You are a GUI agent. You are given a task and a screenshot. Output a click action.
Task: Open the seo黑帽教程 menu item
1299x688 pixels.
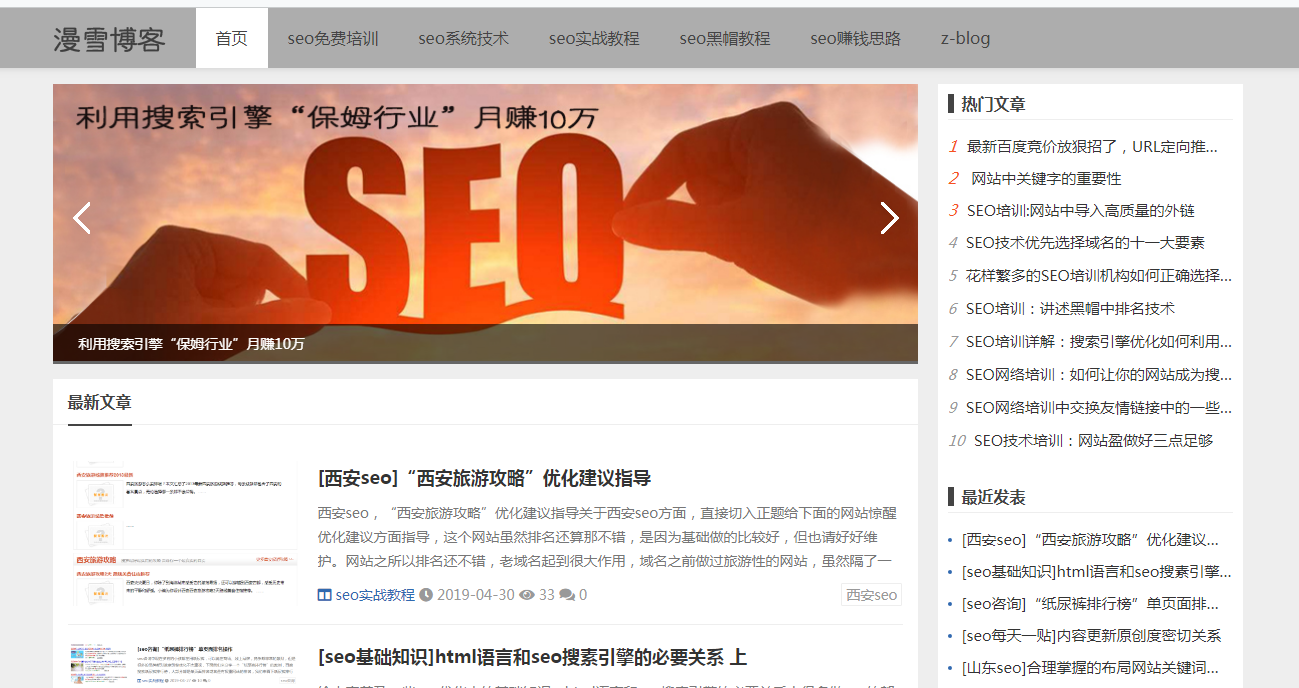coord(725,38)
